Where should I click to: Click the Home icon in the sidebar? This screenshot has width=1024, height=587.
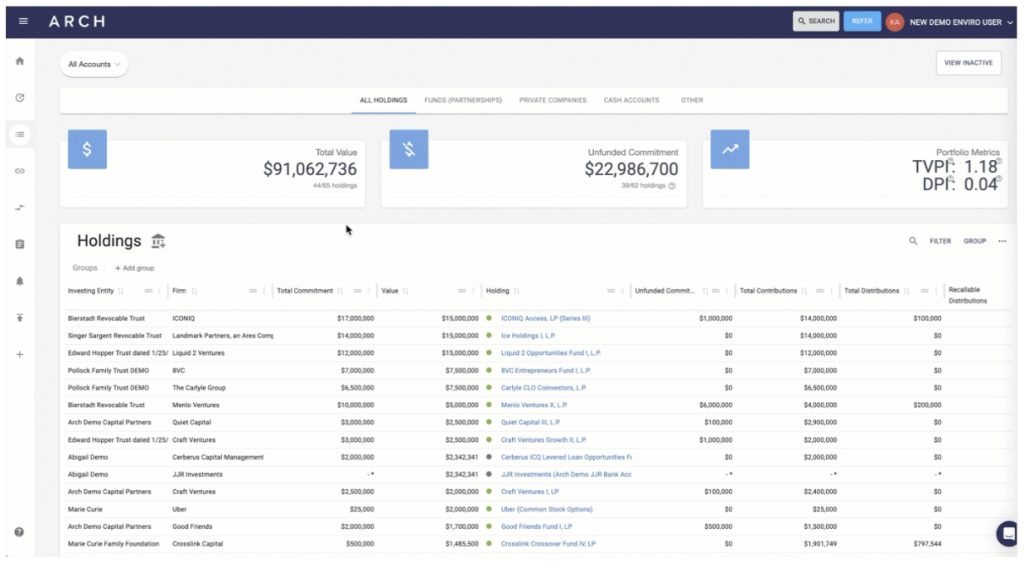tap(20, 60)
